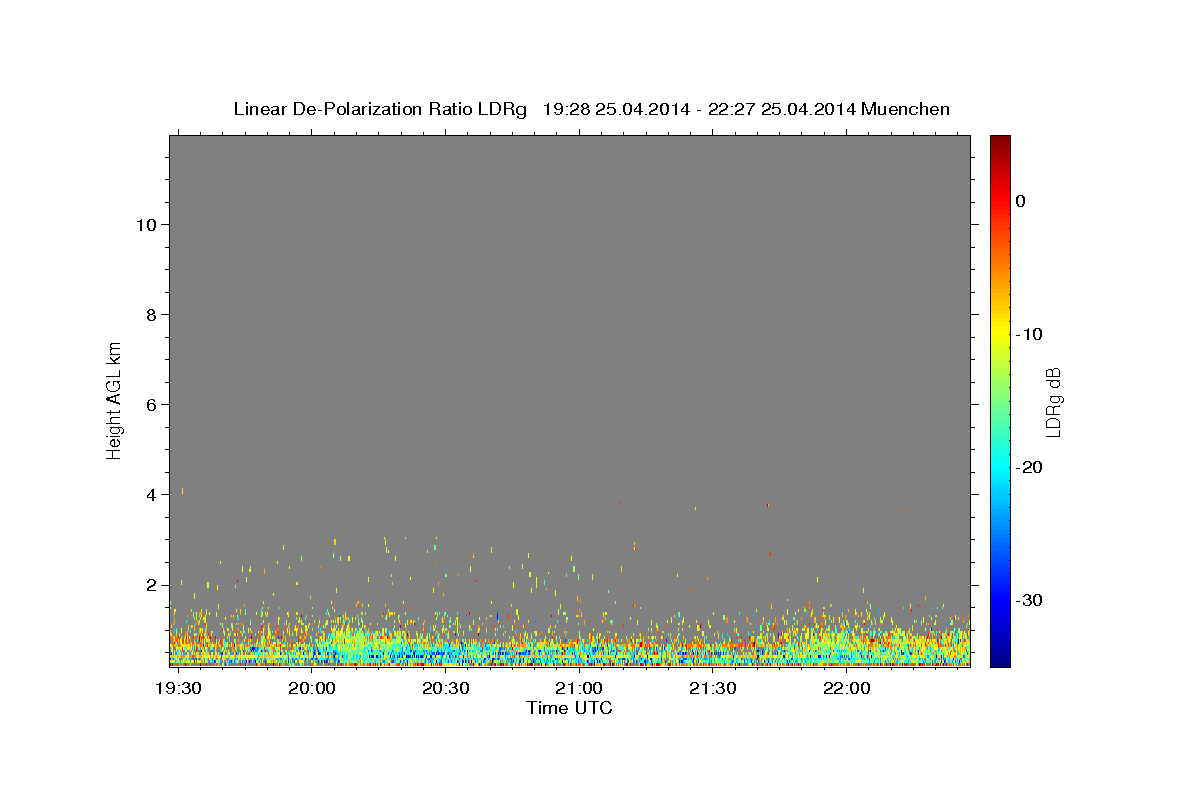Click the height tick label 6

pos(152,405)
